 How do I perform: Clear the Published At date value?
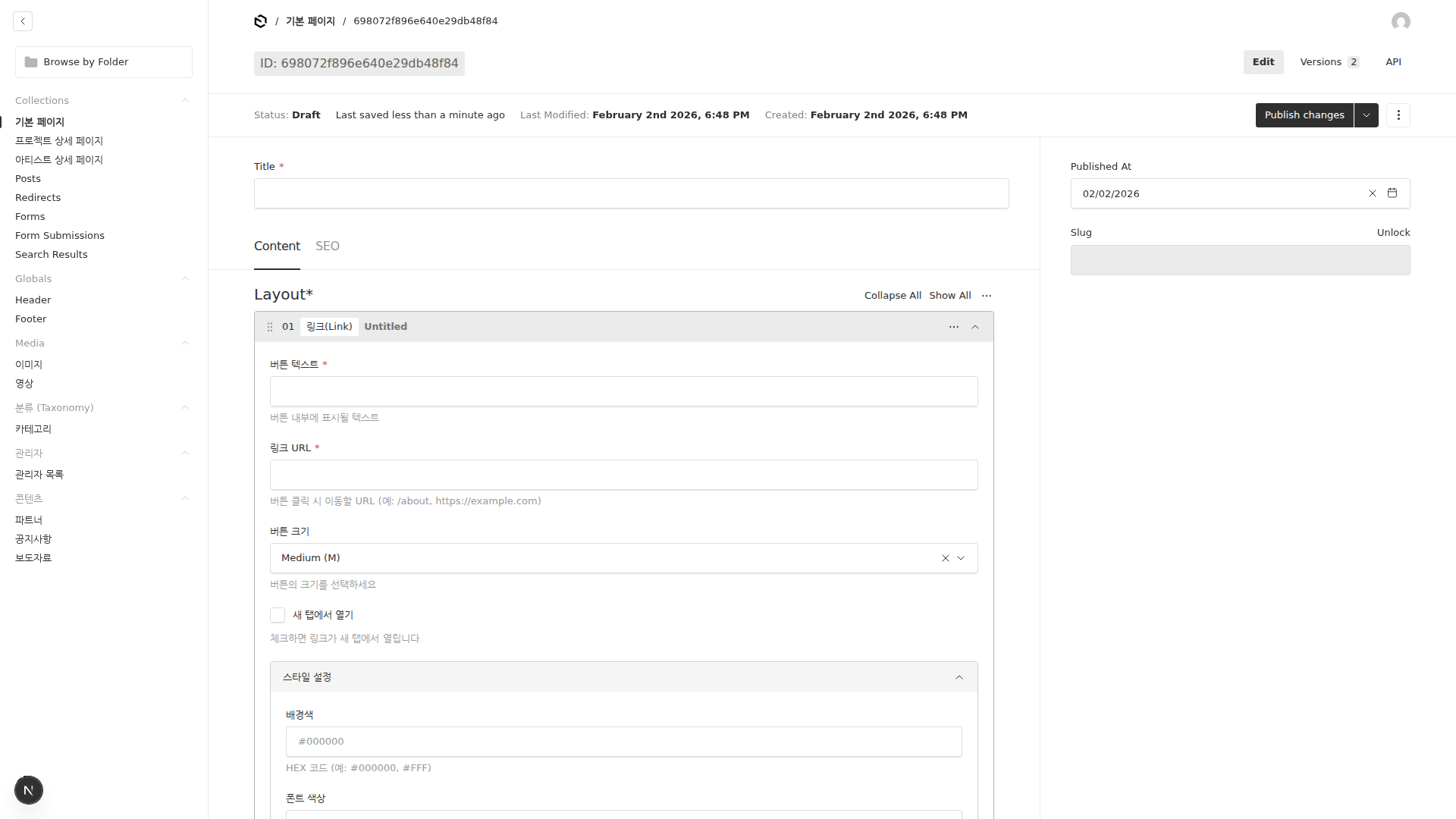click(1372, 193)
